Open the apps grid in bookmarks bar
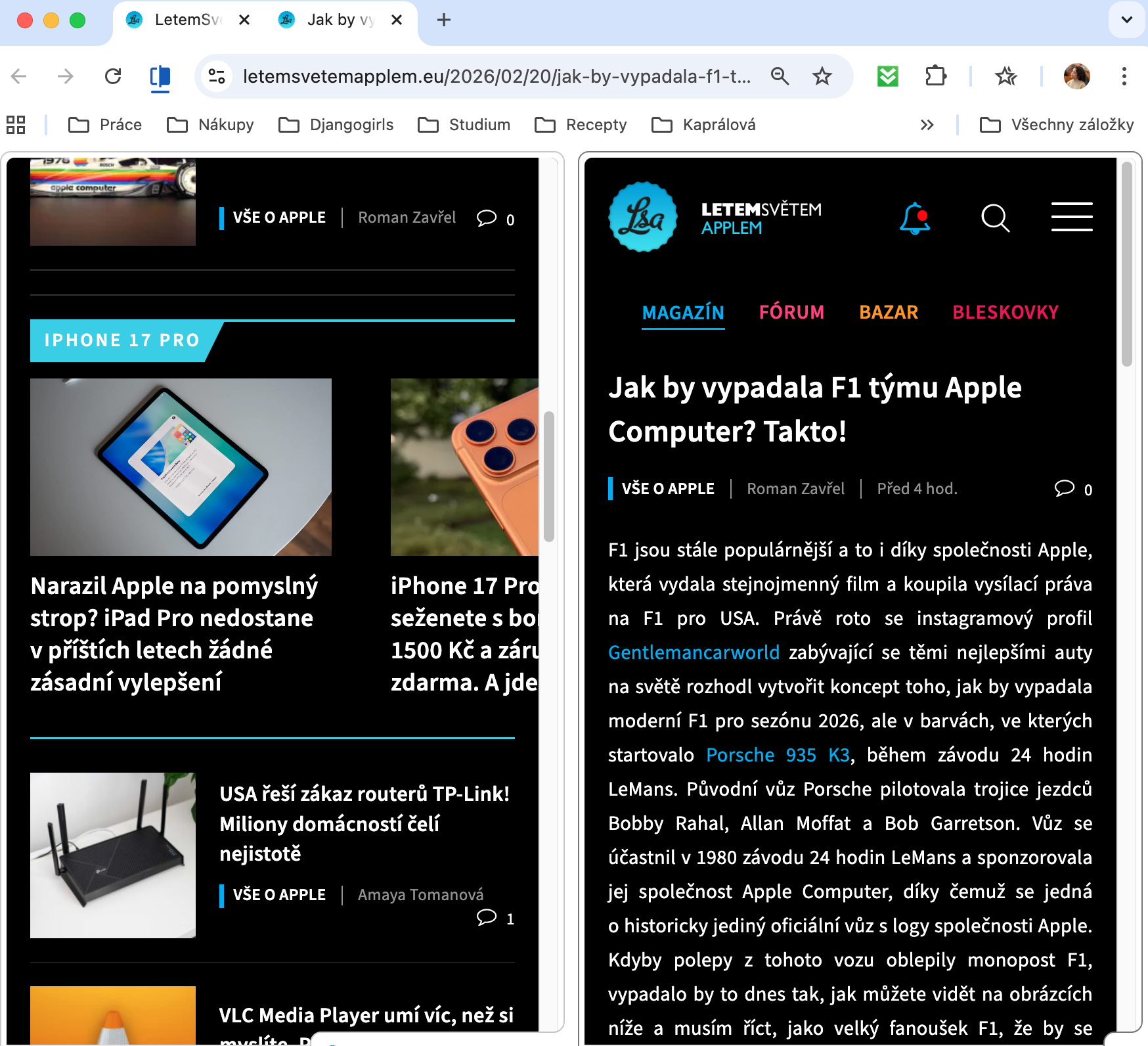1148x1046 pixels. click(16, 125)
